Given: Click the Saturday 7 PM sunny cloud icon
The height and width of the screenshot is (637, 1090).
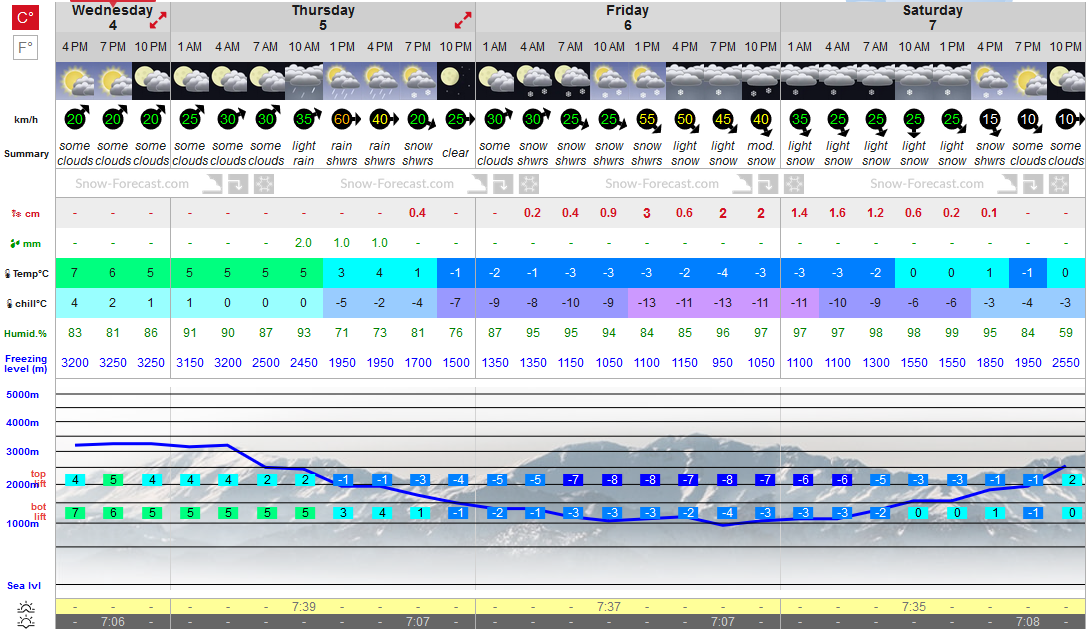Looking at the screenshot, I should pyautogui.click(x=1027, y=81).
